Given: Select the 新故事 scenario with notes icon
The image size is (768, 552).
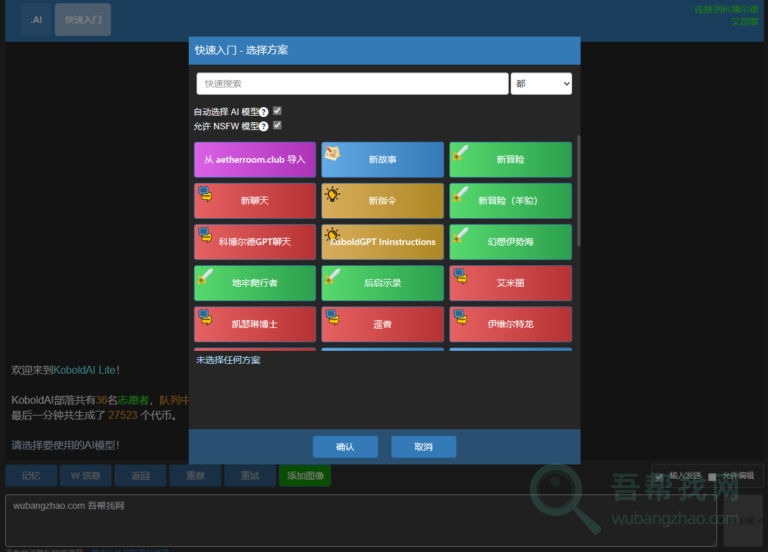Looking at the screenshot, I should pyautogui.click(x=382, y=160).
